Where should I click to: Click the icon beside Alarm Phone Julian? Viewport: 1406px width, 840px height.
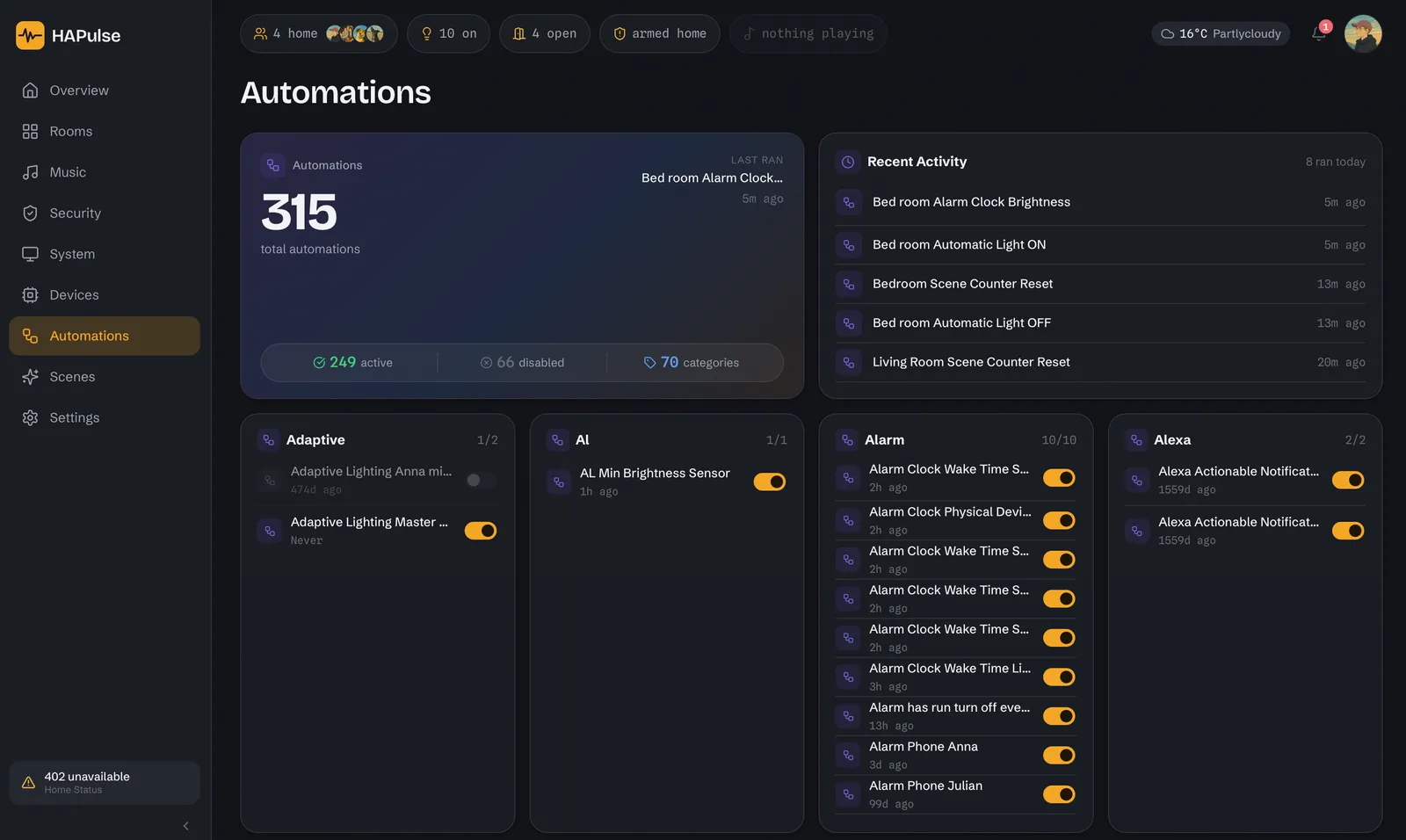pos(848,794)
